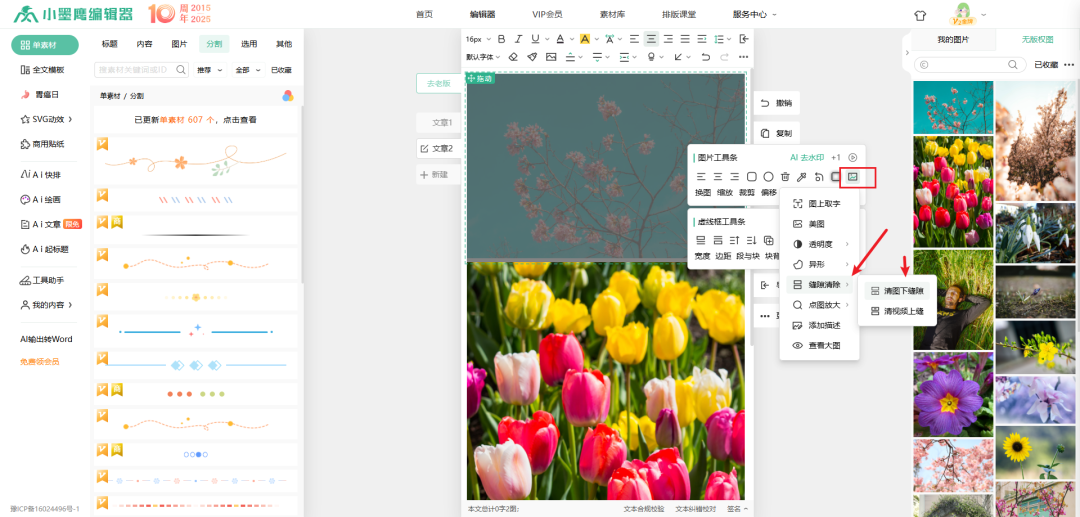This screenshot has height=517, width=1080.
Task: Select the format painter brush
Action: (x=532, y=56)
